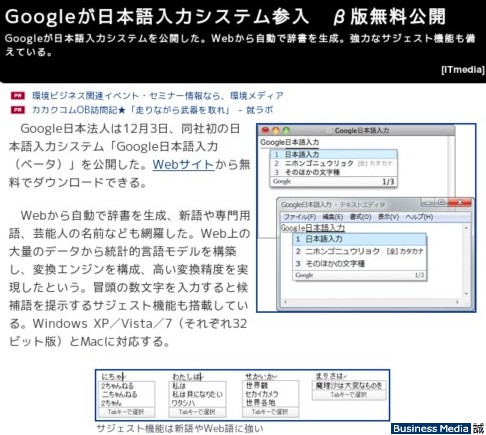Select suggestion 2ちゃんねる under にちゃ

[x=118, y=386]
